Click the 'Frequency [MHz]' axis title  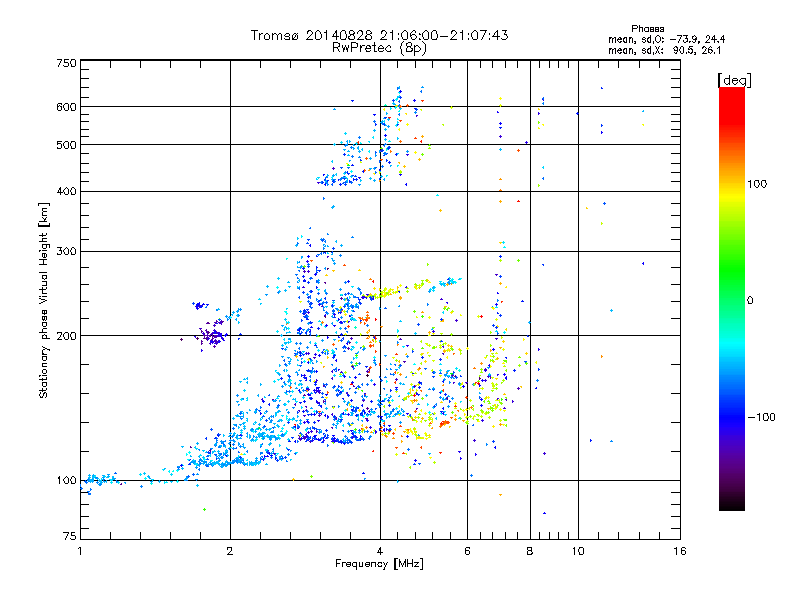379,564
